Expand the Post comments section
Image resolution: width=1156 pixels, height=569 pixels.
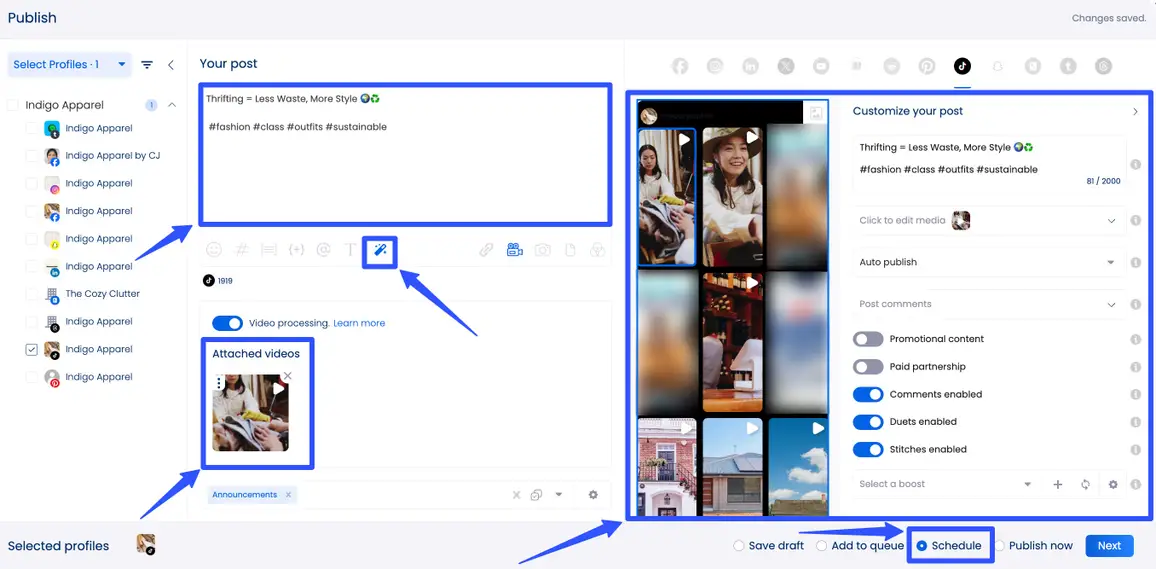click(985, 304)
